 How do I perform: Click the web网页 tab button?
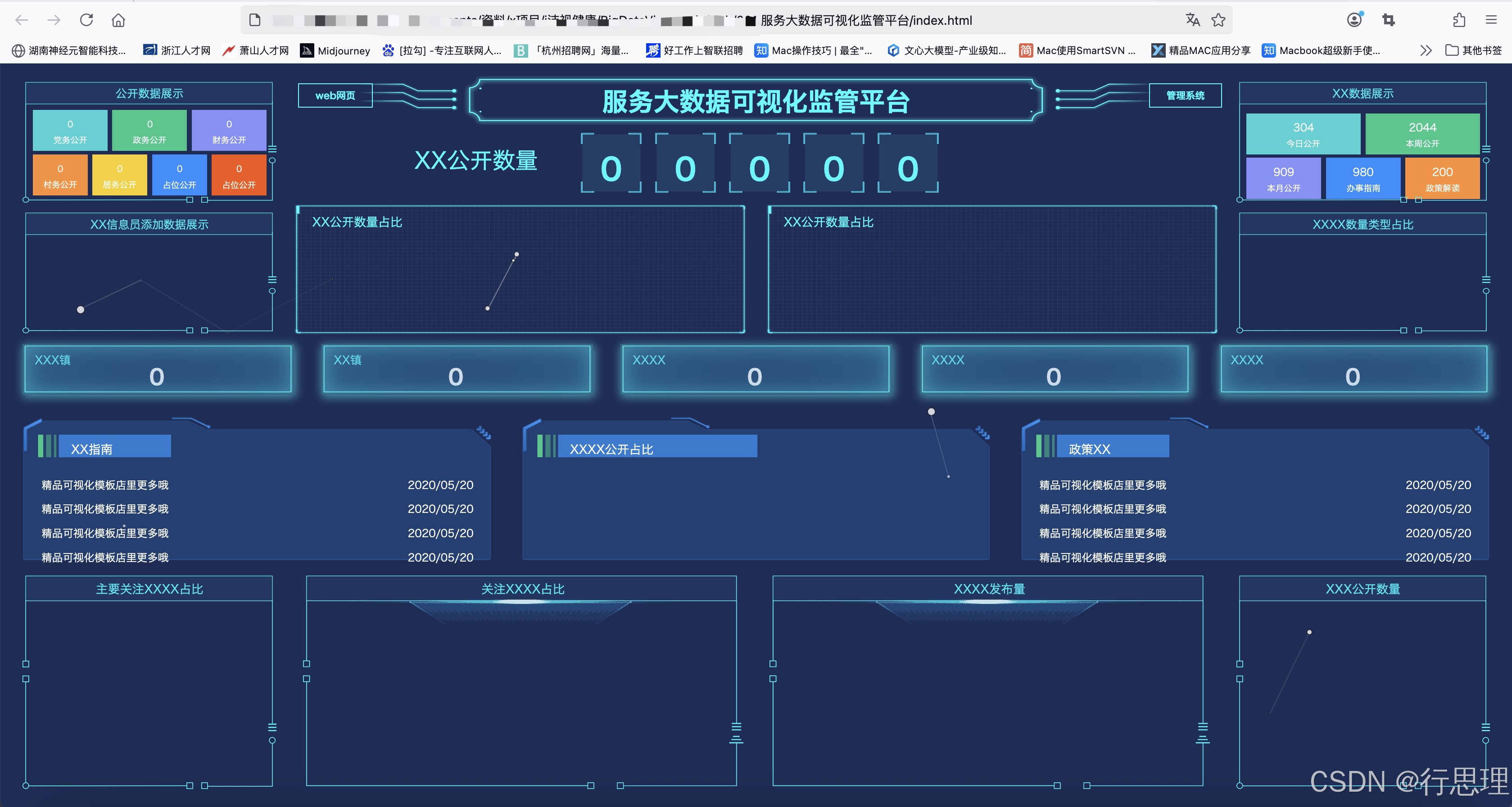(x=335, y=95)
